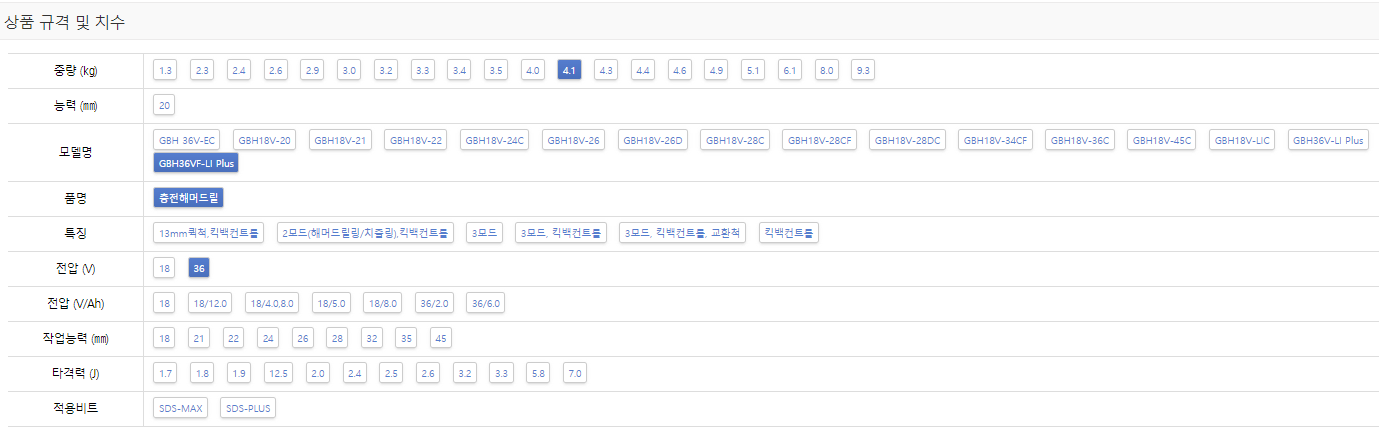Select model GBH18V-21
The image size is (1379, 427).
pyautogui.click(x=341, y=140)
